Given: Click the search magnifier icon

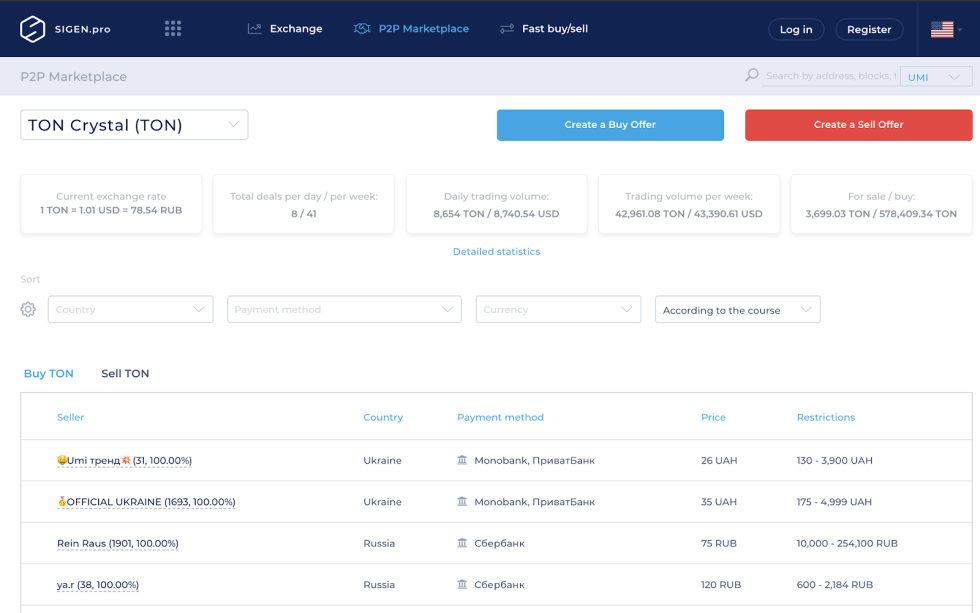Looking at the screenshot, I should 752,76.
